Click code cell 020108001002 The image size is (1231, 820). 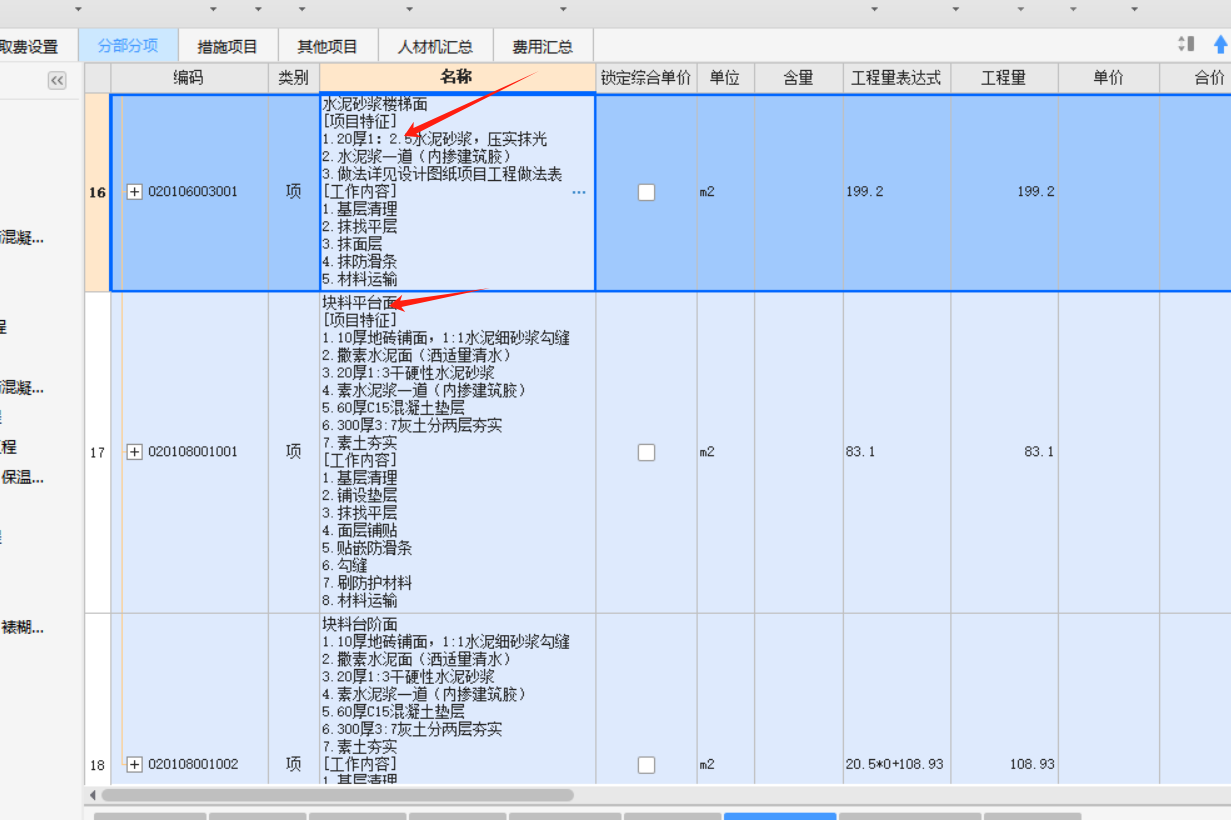click(x=193, y=764)
